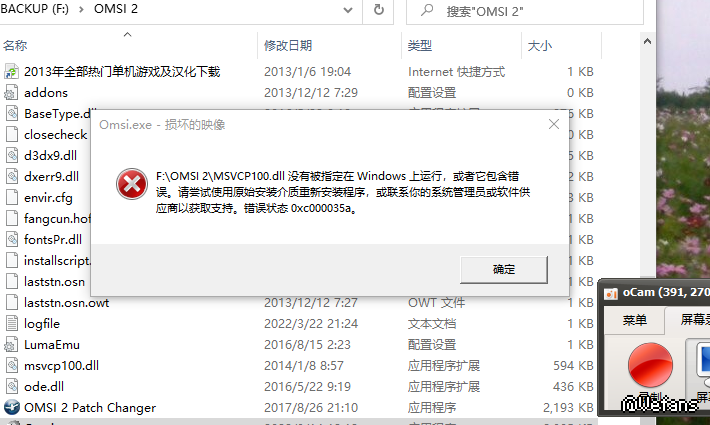
Task: Click the Internet 快捷方式 type cell
Action: click(456, 72)
